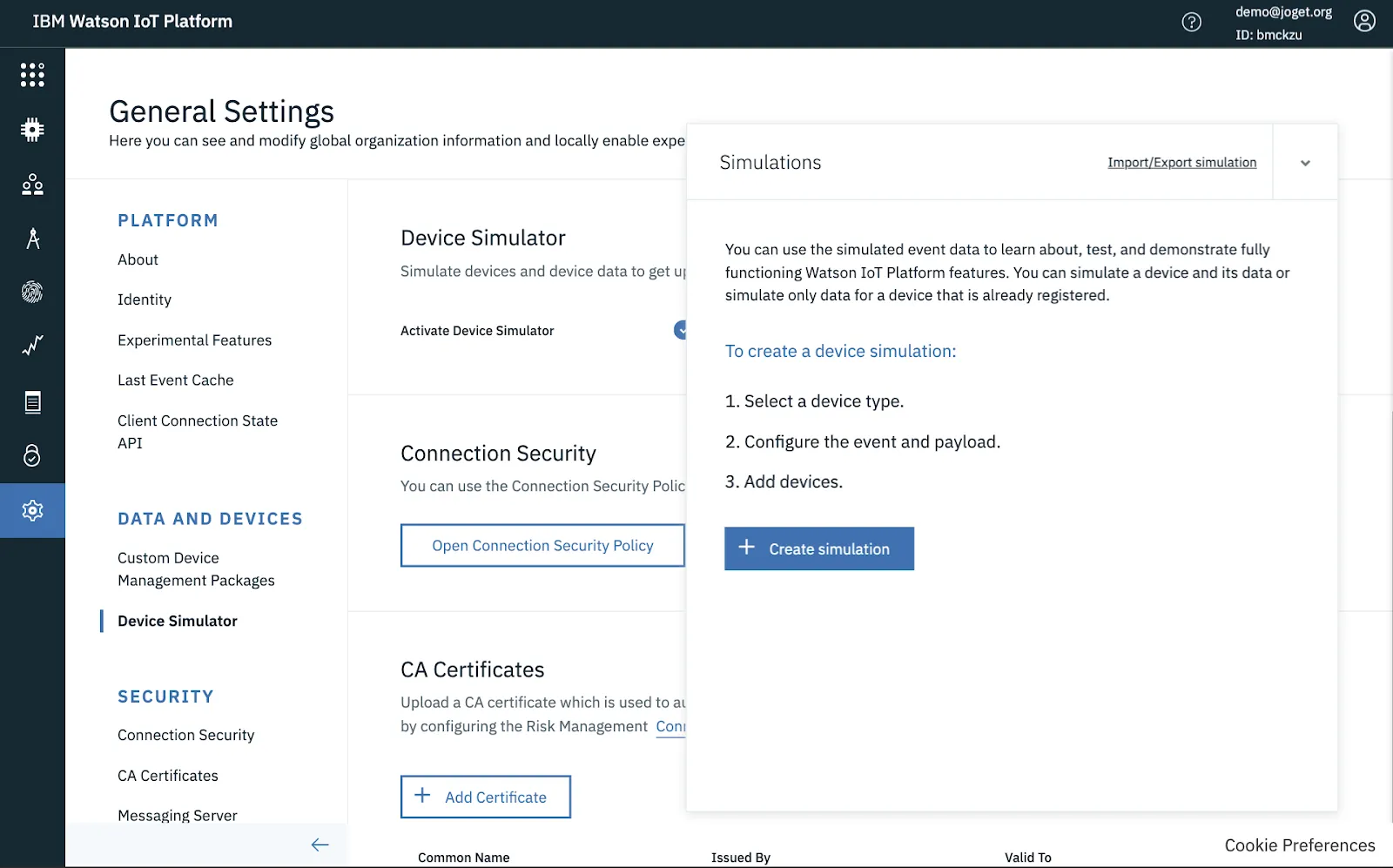Select the Settings gear icon in sidebar
The height and width of the screenshot is (868, 1393).
point(32,510)
